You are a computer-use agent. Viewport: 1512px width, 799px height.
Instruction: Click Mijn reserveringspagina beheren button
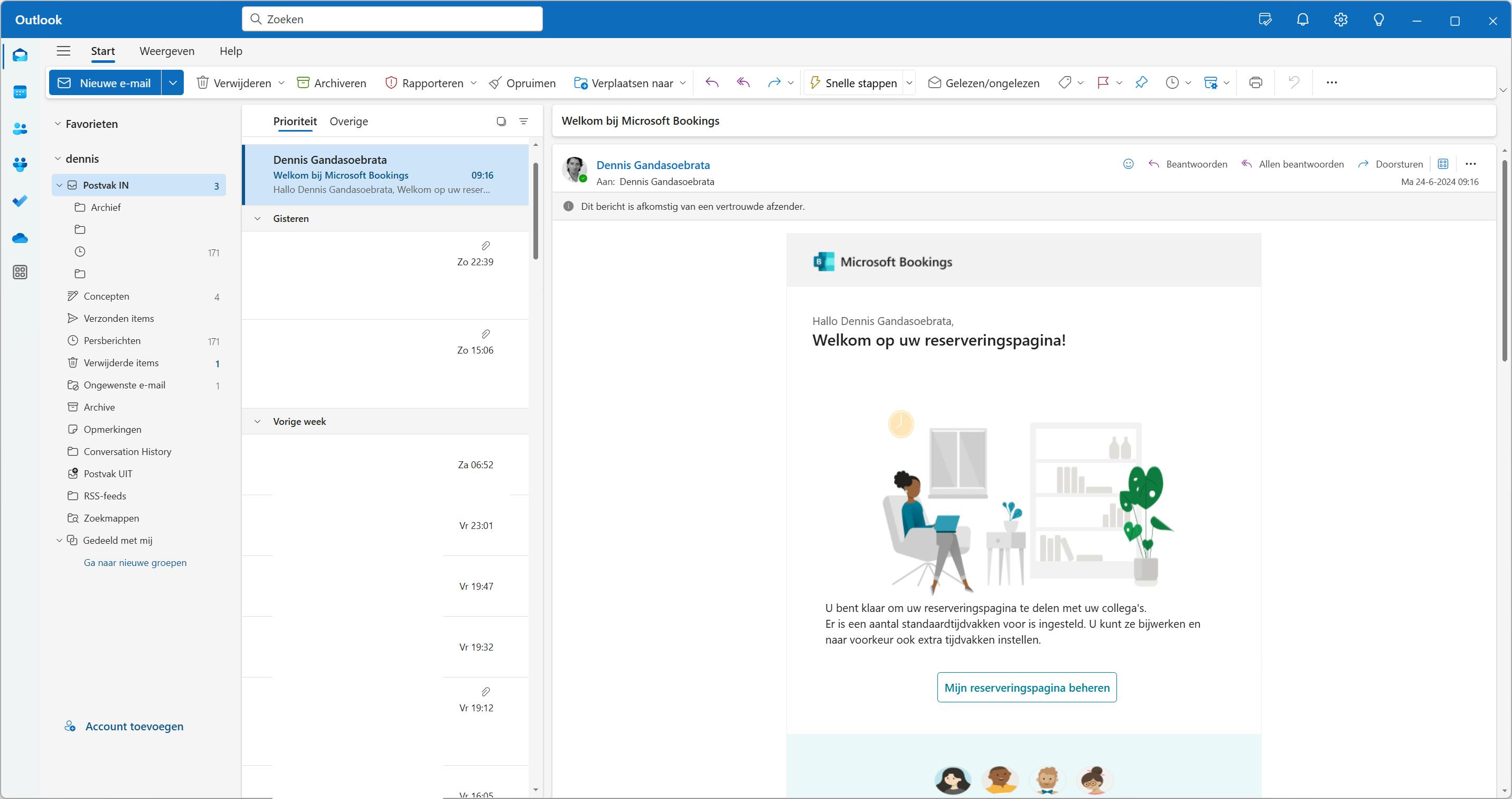pyautogui.click(x=1027, y=687)
